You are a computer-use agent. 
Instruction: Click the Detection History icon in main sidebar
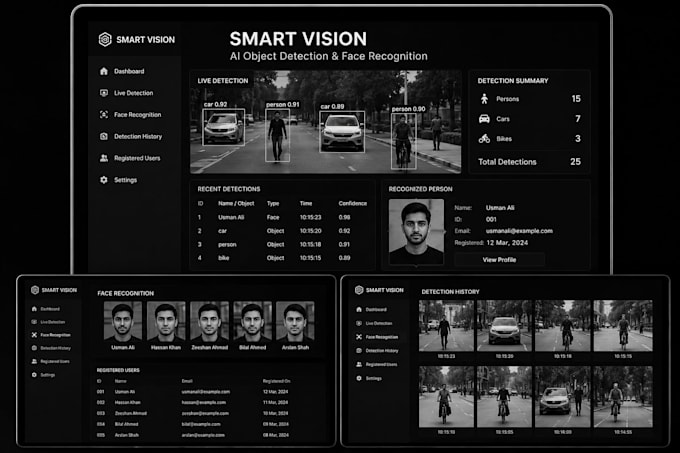(104, 136)
